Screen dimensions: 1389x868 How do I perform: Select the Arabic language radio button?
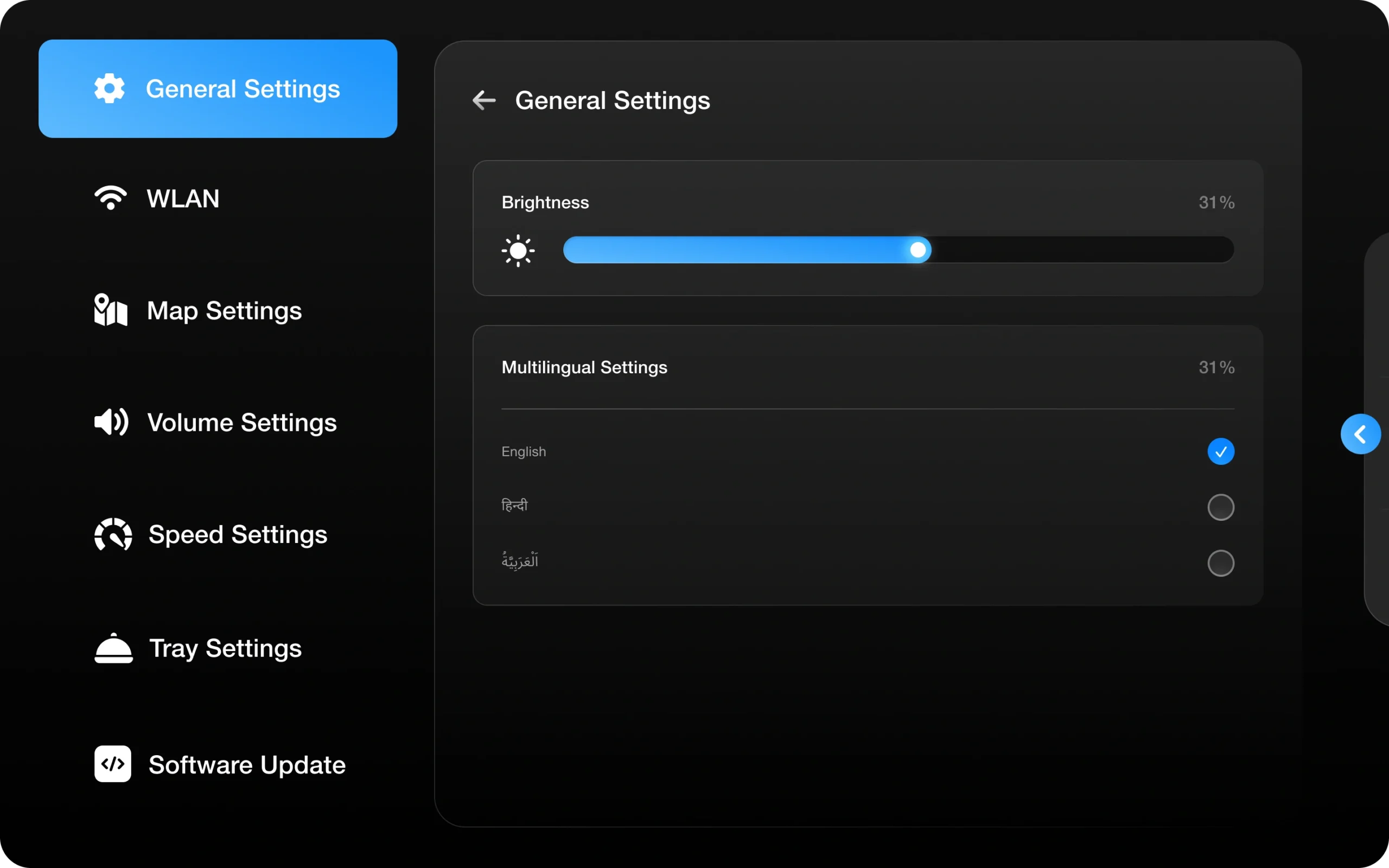1220,563
